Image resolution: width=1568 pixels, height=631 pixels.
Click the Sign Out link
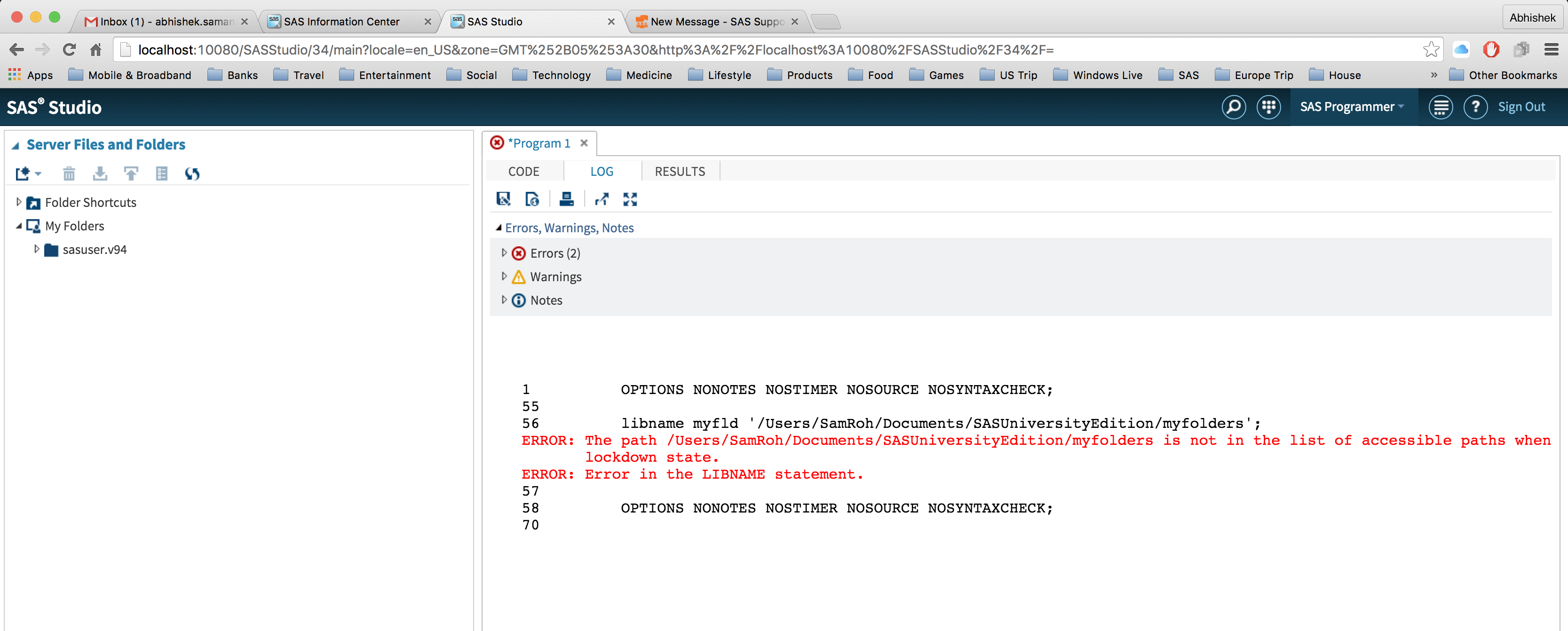coord(1522,106)
